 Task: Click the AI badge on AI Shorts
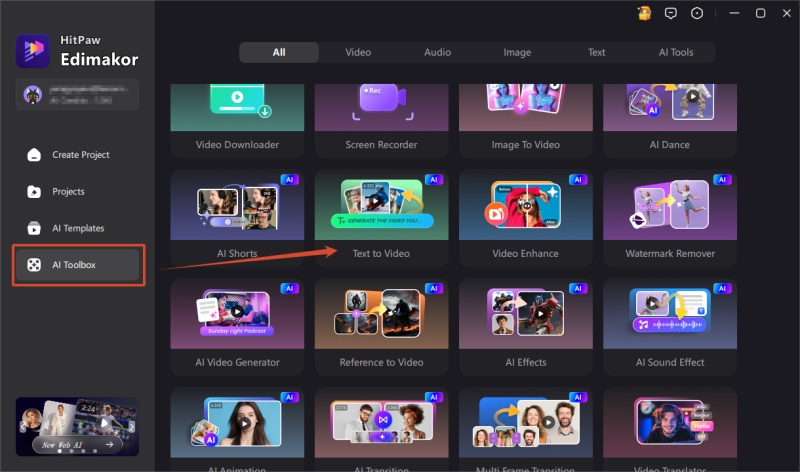click(289, 180)
